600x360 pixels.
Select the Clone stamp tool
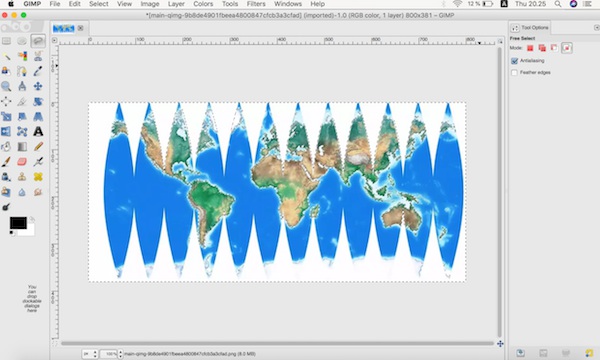point(22,177)
